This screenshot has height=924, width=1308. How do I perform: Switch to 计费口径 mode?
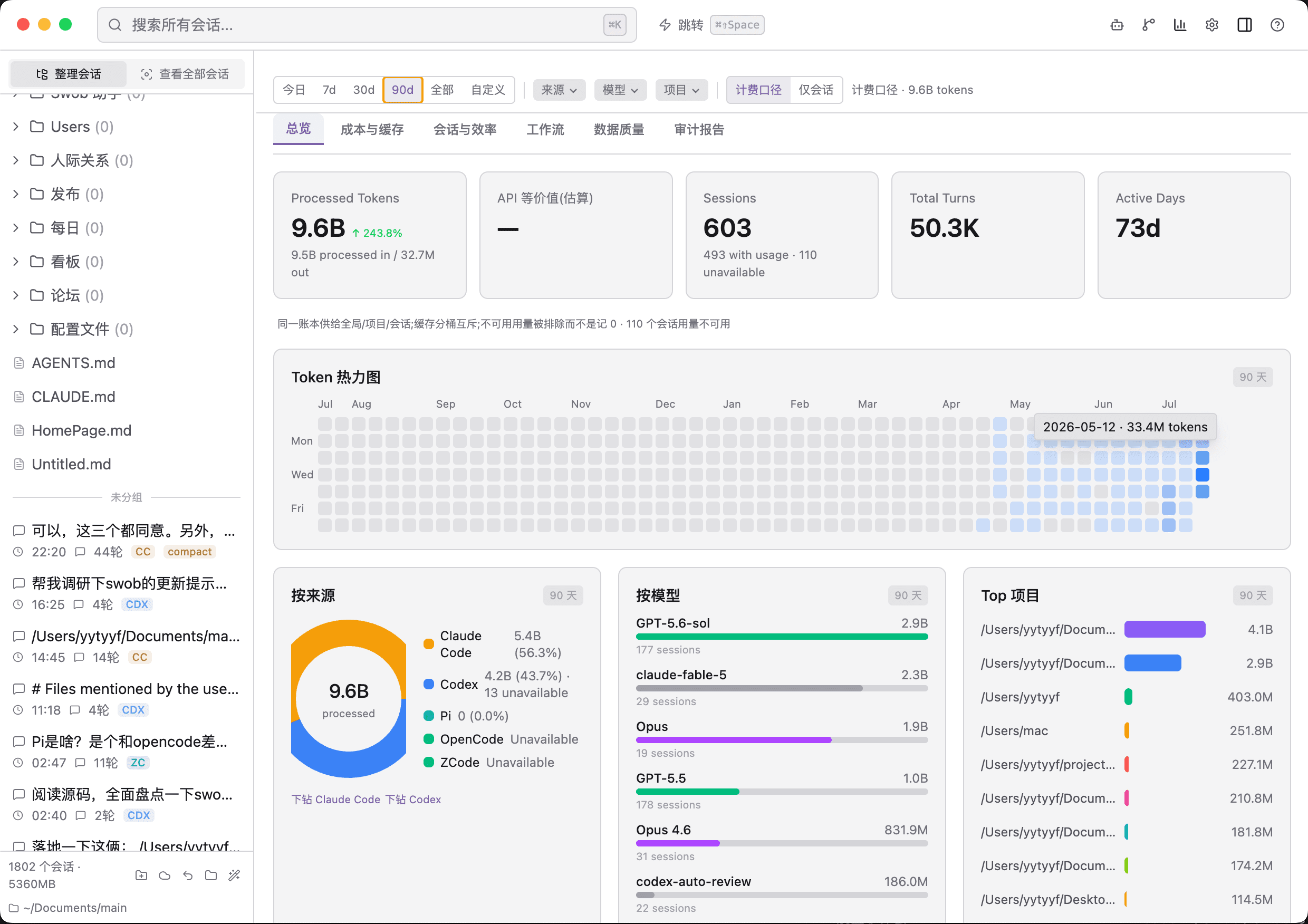pyautogui.click(x=758, y=90)
